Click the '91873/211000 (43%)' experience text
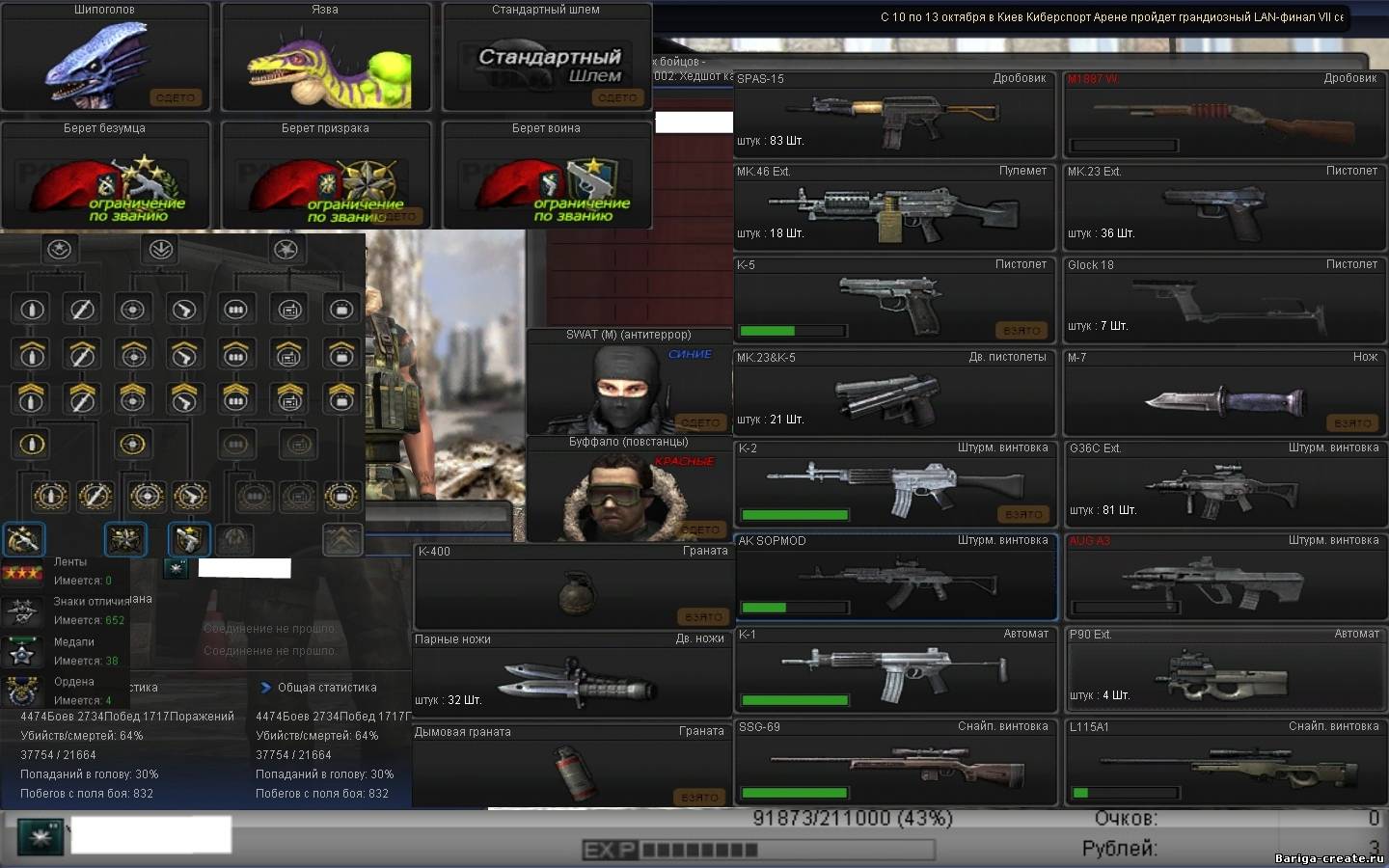This screenshot has width=1389, height=868. point(853,819)
